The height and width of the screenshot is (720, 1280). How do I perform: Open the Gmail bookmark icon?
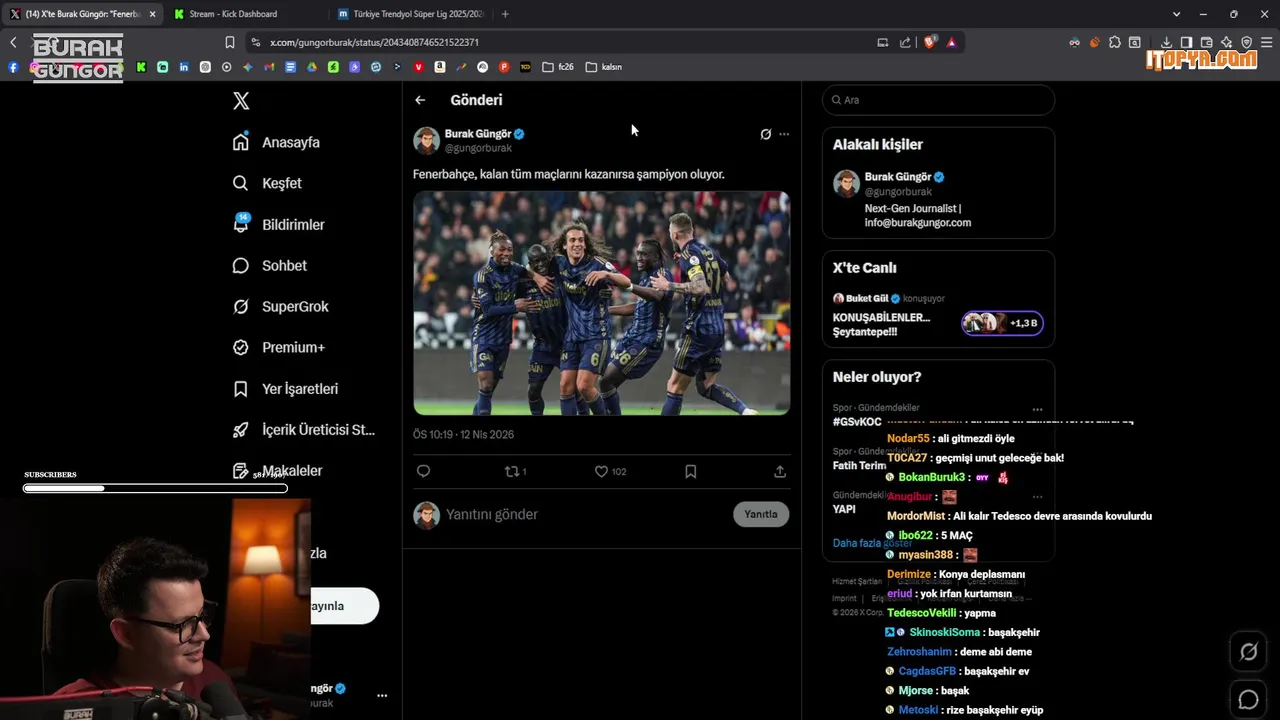click(269, 67)
